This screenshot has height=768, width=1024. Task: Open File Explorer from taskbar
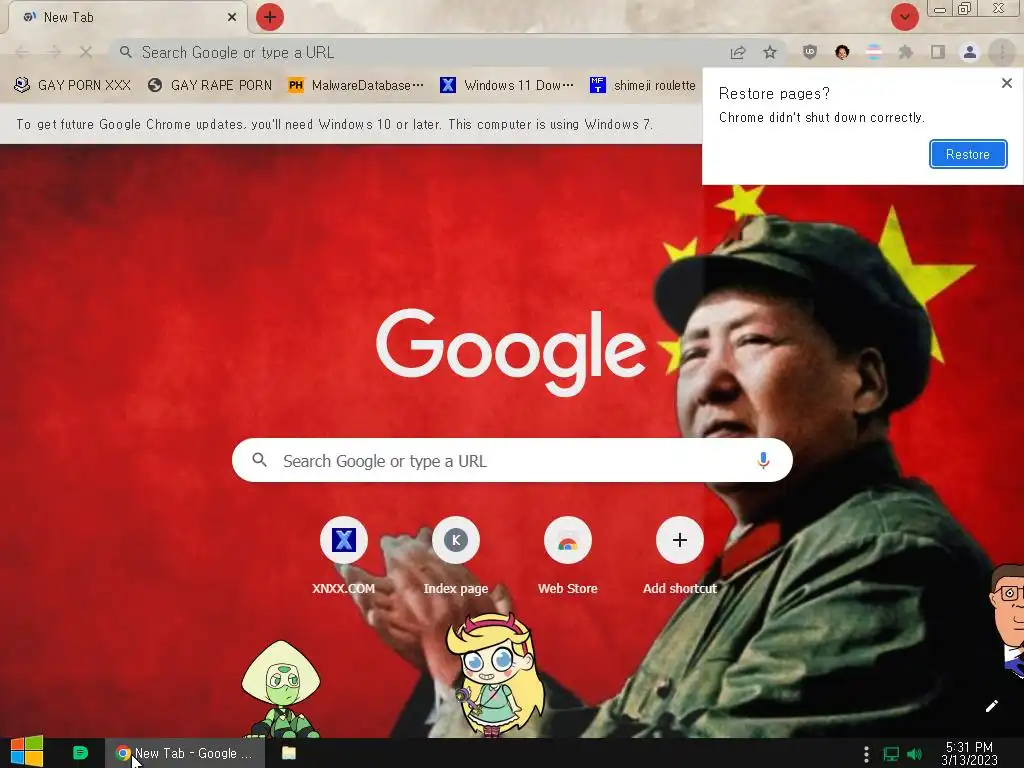pyautogui.click(x=289, y=753)
